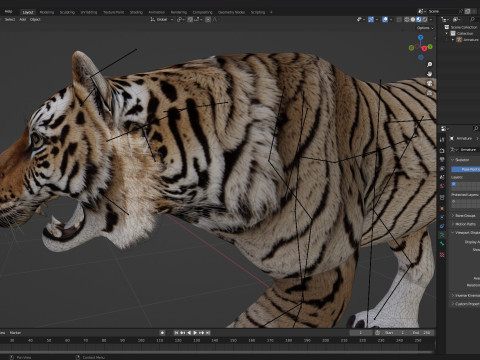
Task: Switch to the Scripting workspace tab
Action: coord(258,12)
